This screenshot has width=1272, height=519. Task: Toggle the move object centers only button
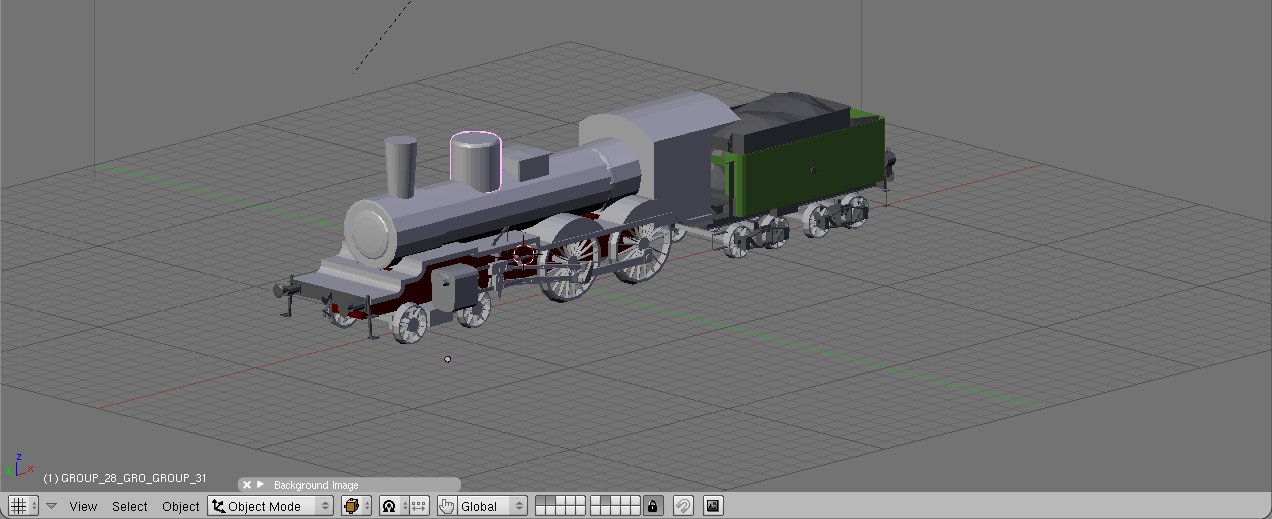pos(419,506)
